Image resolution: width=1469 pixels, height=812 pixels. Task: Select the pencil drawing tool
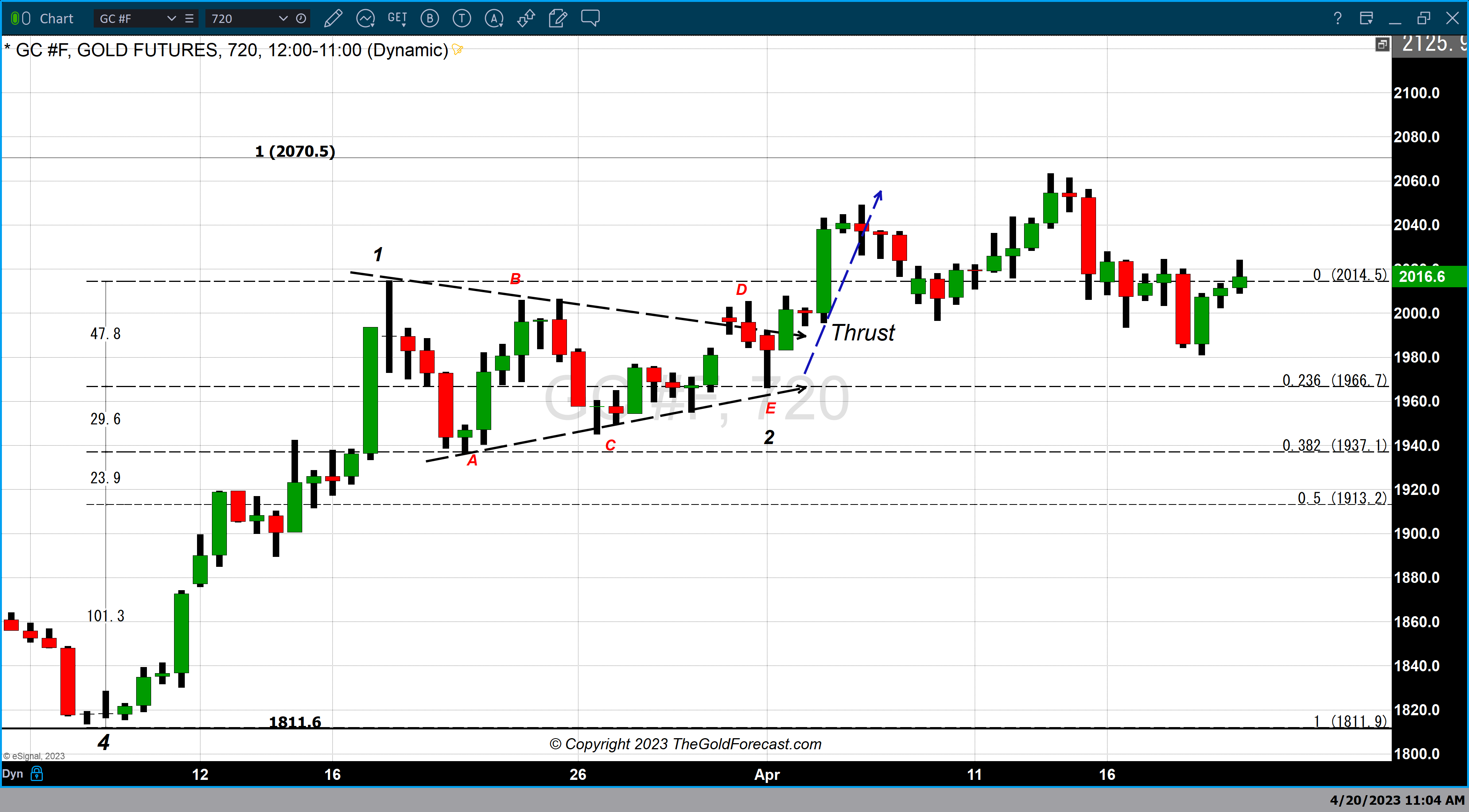tap(333, 18)
